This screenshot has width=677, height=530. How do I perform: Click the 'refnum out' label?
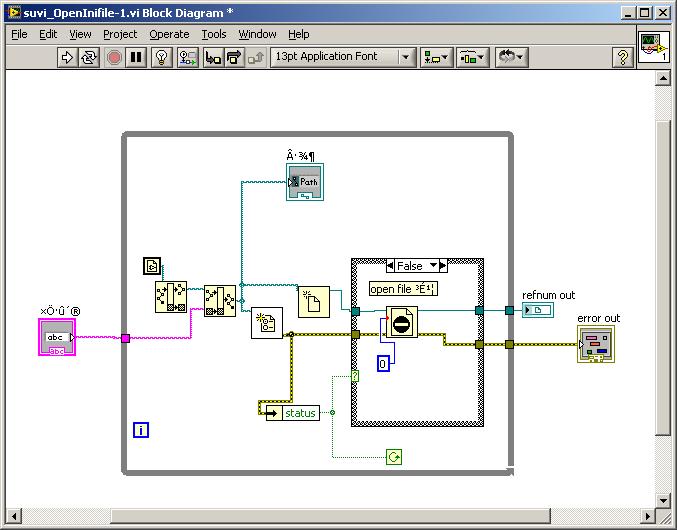pos(548,295)
